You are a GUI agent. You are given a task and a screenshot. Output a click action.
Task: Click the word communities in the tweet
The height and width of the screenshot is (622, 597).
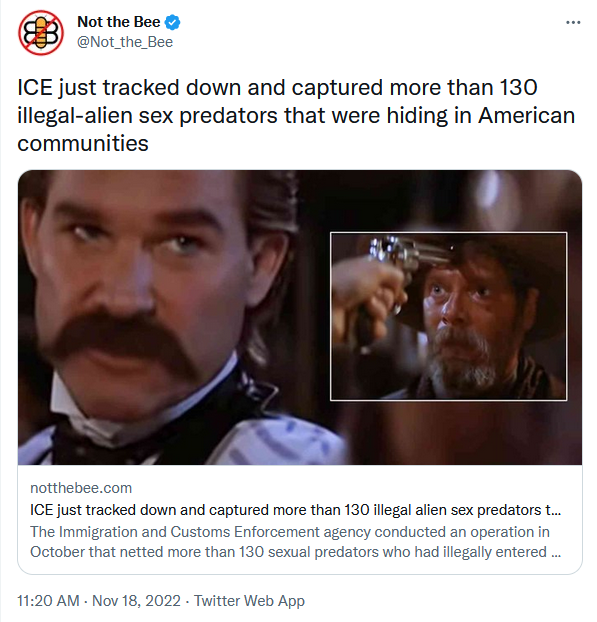pos(83,143)
